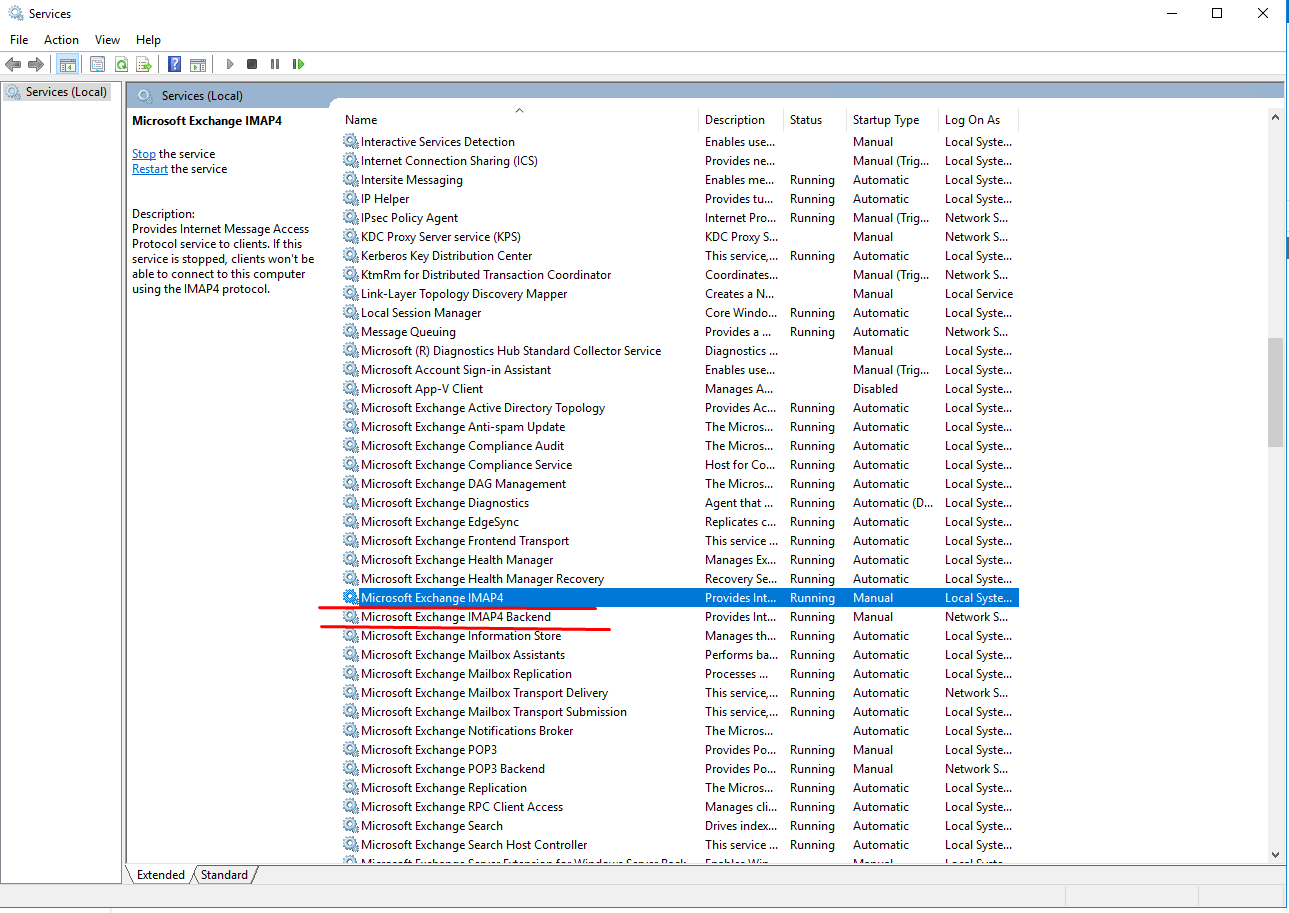Pause the service using the pause icon

(275, 63)
